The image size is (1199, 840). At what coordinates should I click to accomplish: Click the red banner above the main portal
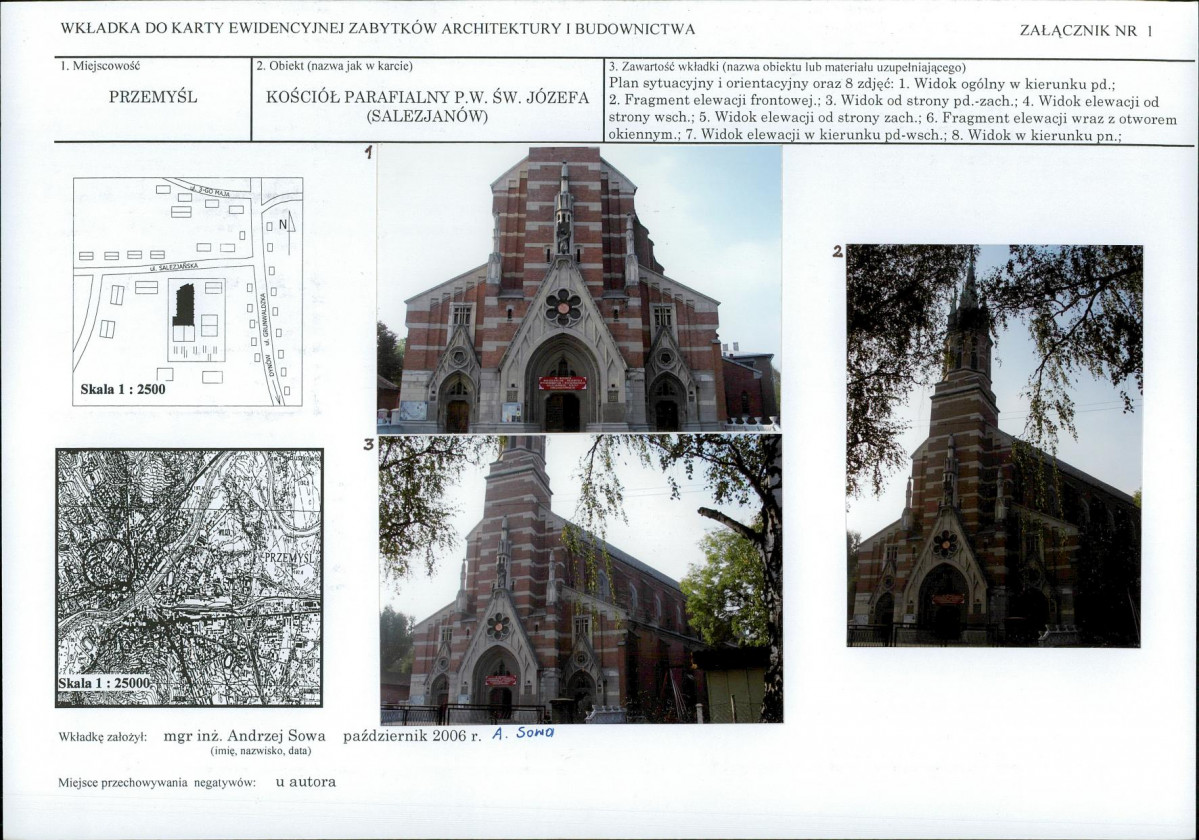[562, 383]
